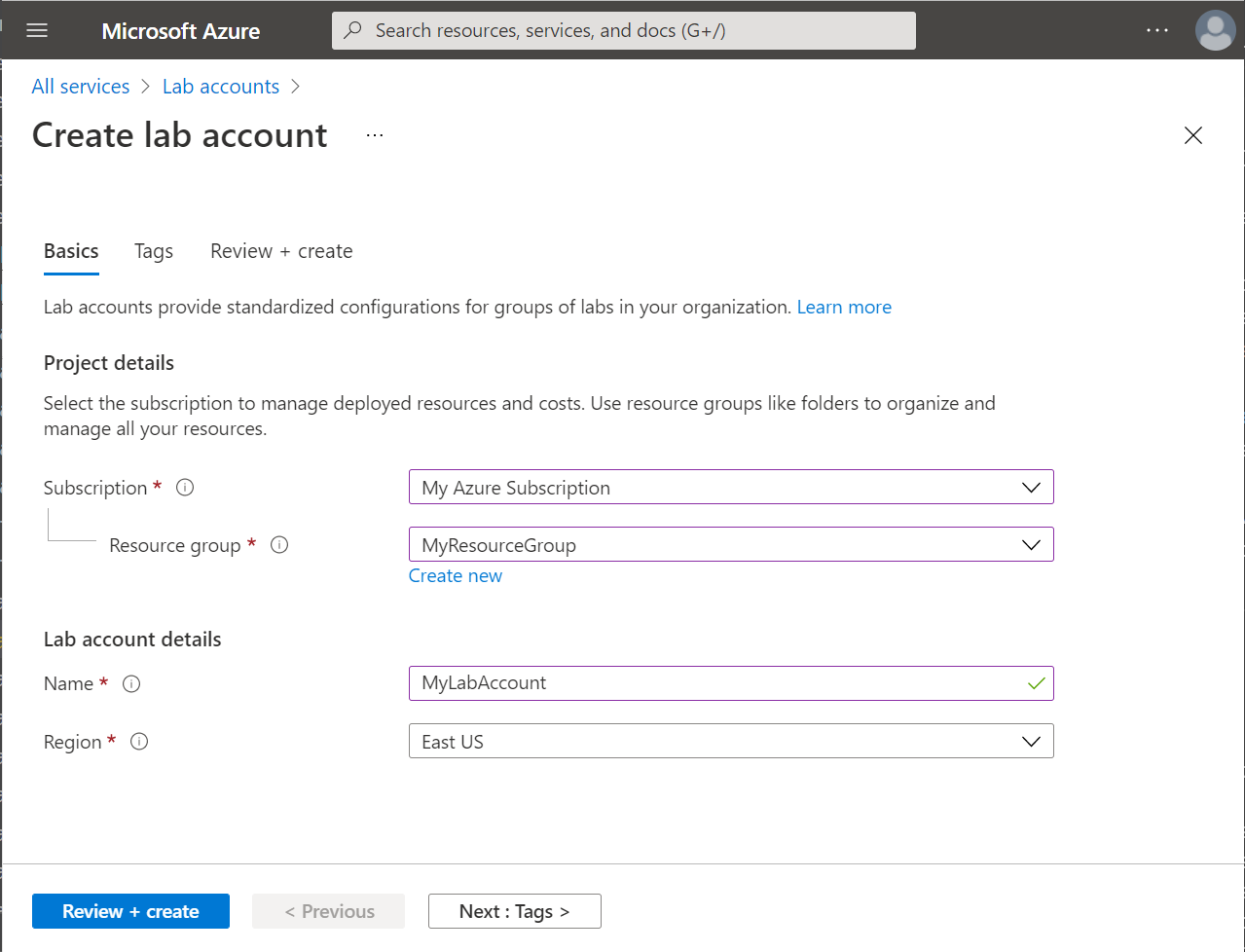Open the top-right ellipsis overflow menu
The image size is (1245, 952).
point(1156,30)
